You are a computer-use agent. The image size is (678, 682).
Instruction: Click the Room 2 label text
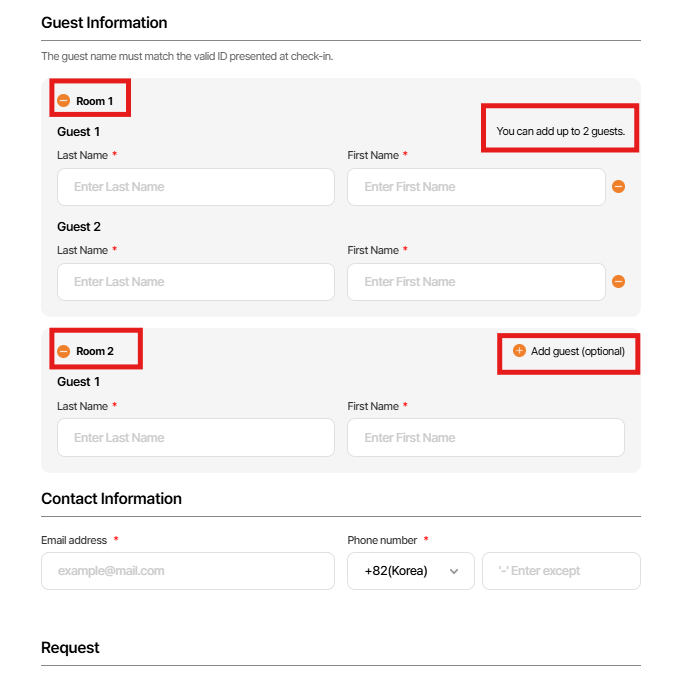(95, 351)
